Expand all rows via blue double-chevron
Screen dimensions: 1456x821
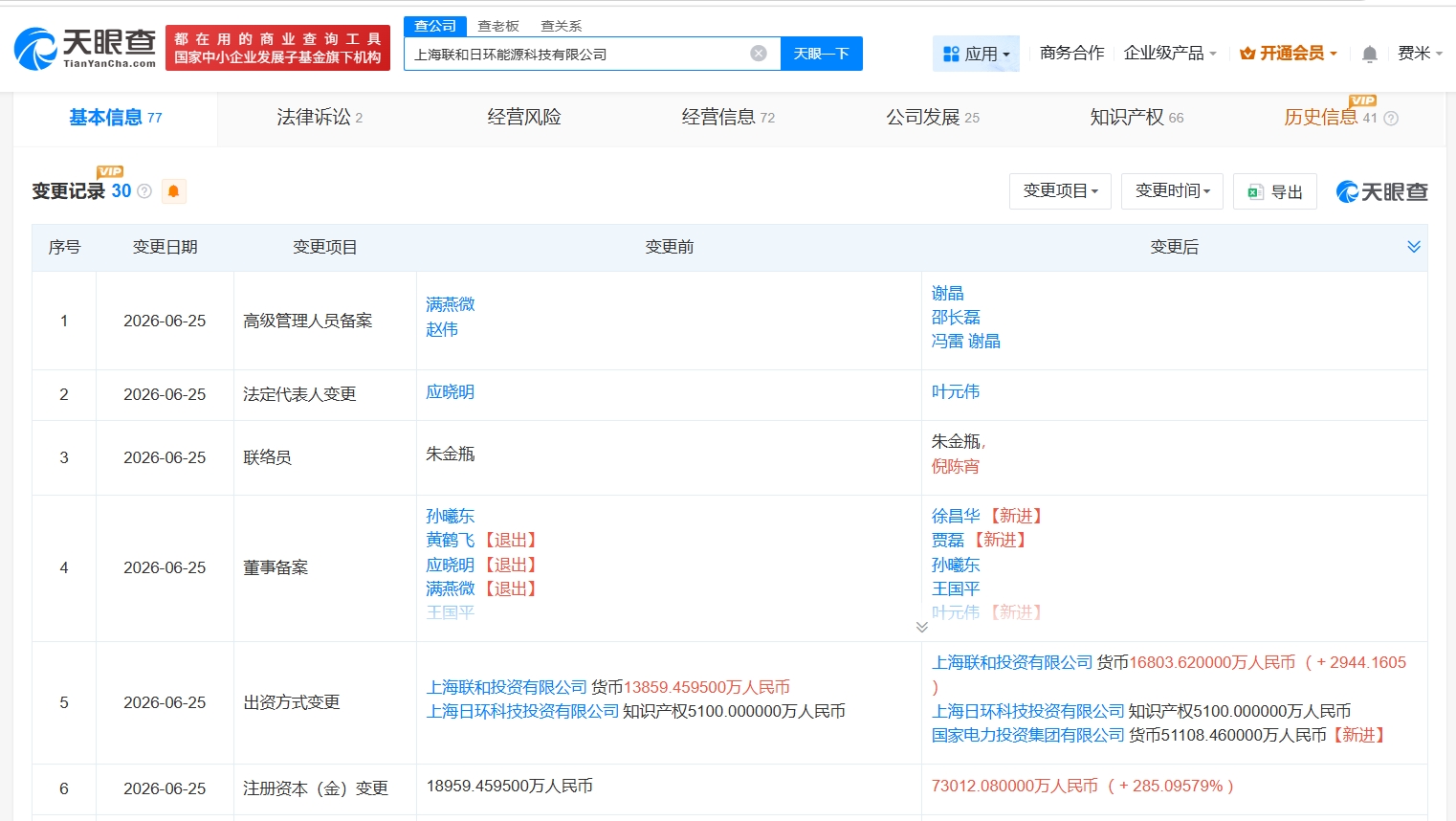(1414, 247)
